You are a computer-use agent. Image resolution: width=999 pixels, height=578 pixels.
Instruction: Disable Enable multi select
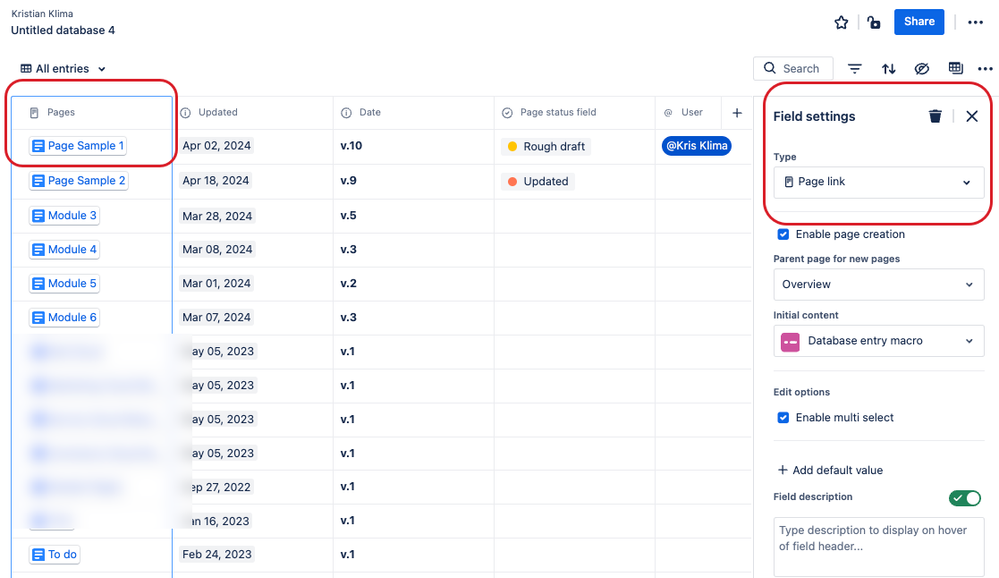(783, 418)
